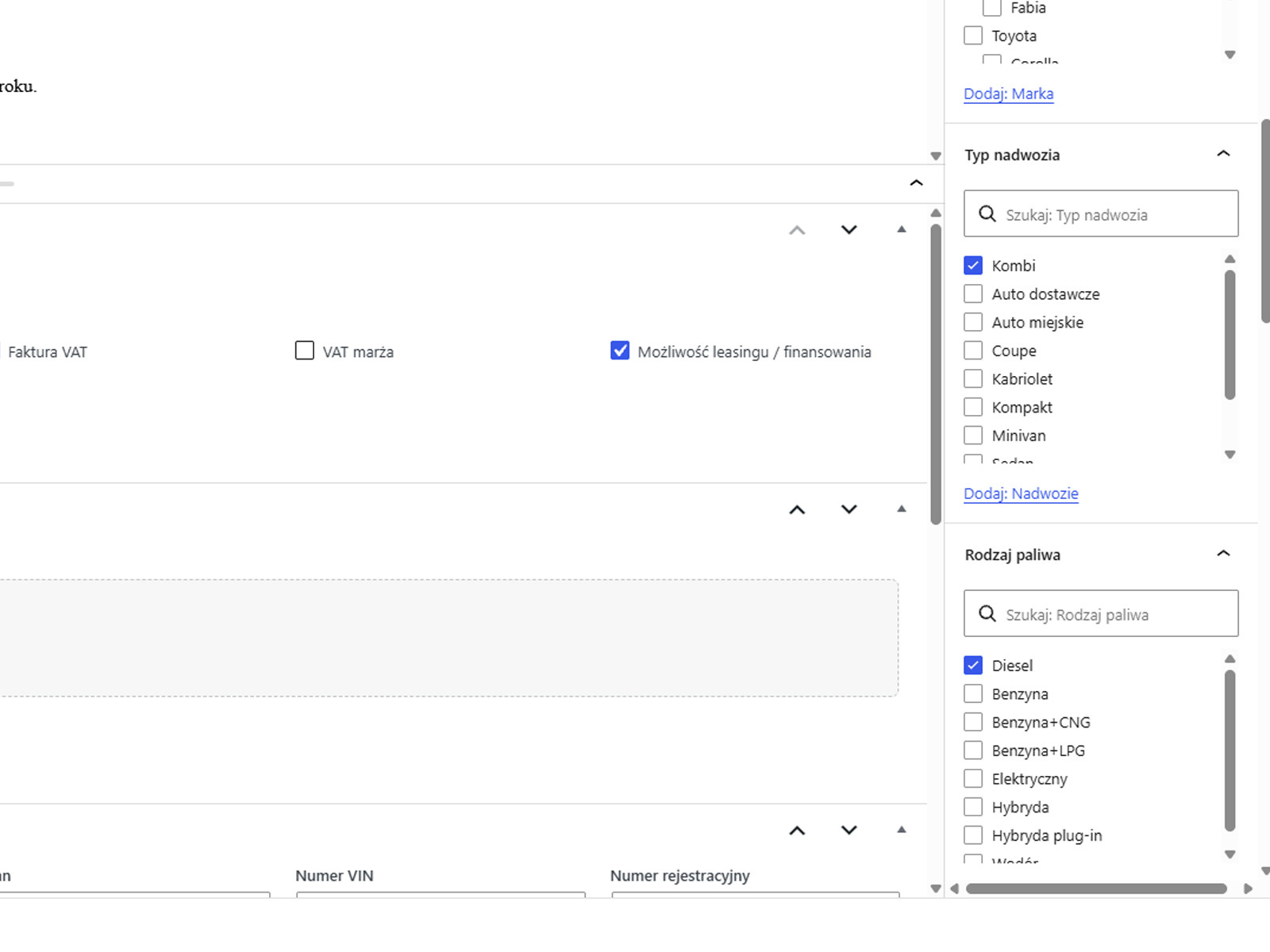Check the Kabriolet body type
This screenshot has width=1270, height=952.
pyautogui.click(x=973, y=378)
